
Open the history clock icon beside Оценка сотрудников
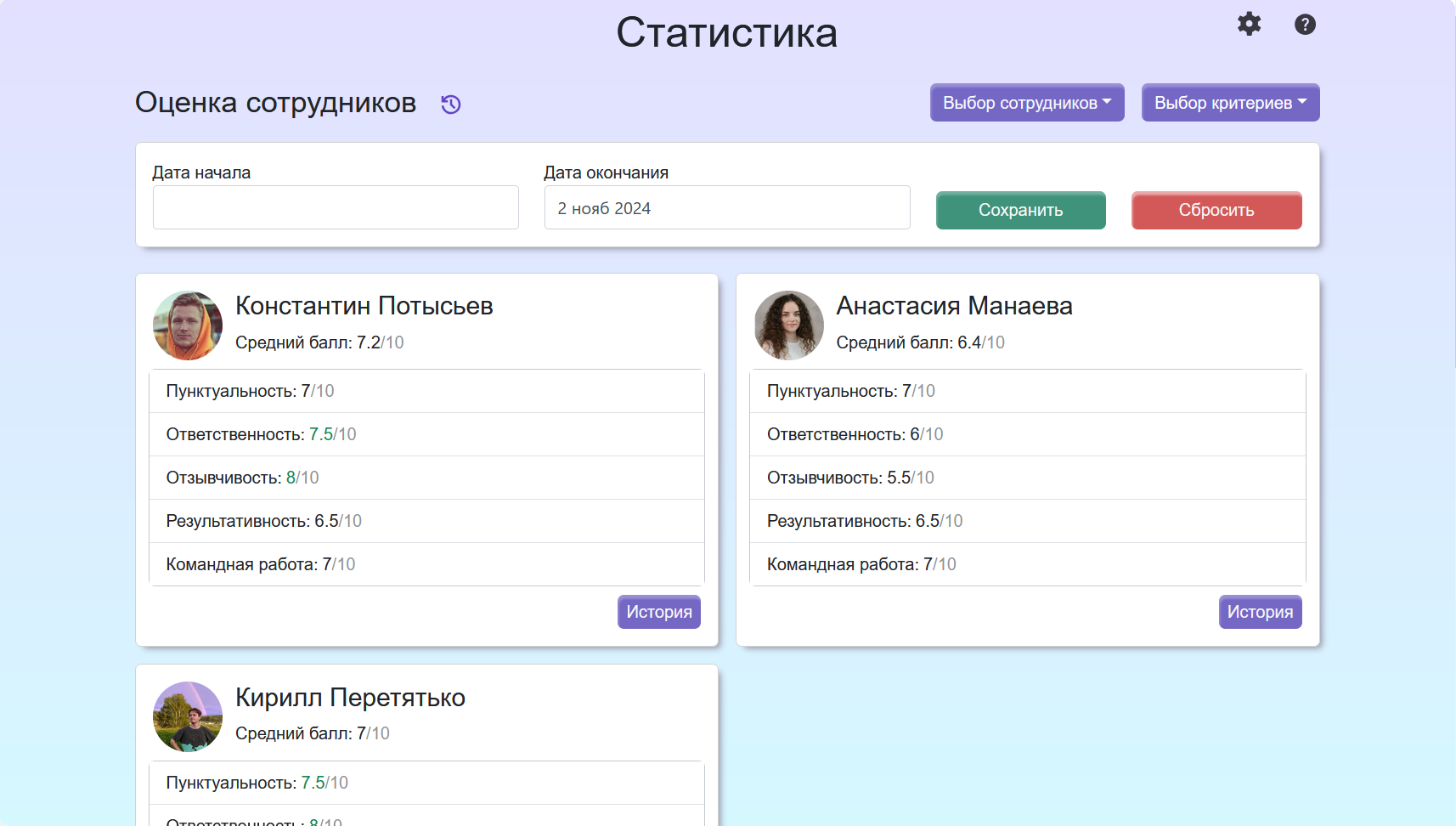451,105
